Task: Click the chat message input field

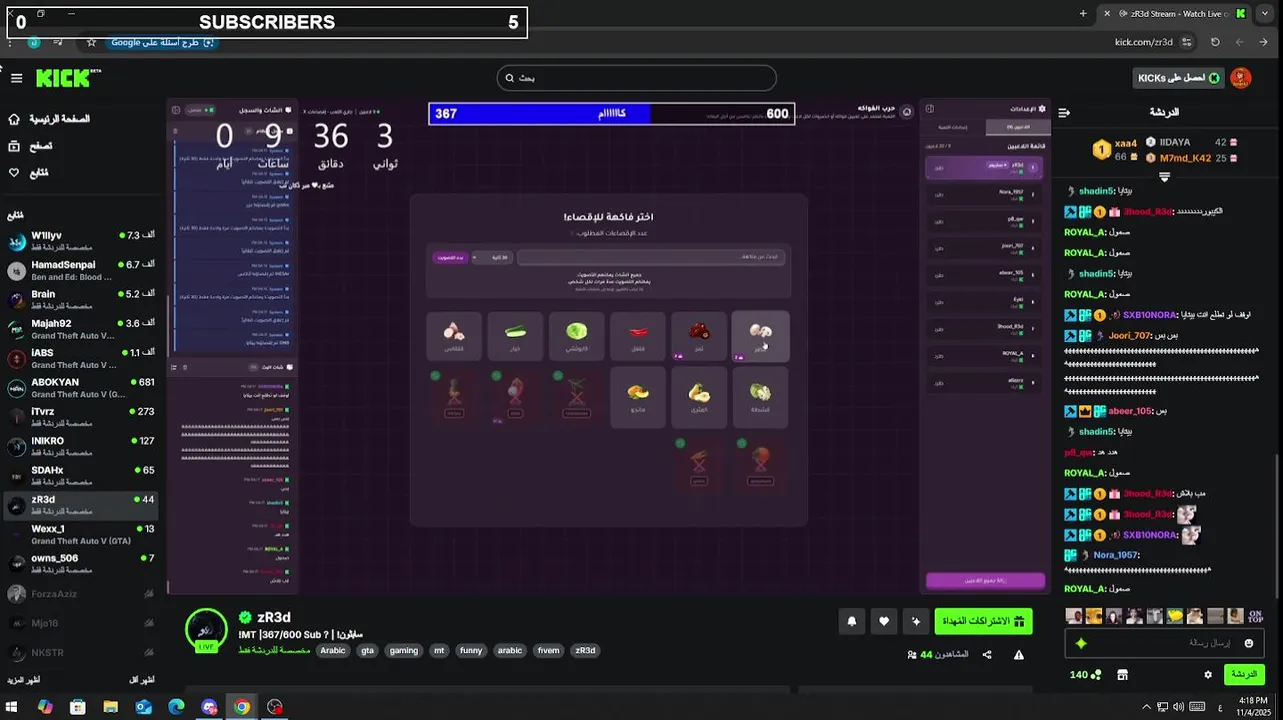Action: (1164, 643)
